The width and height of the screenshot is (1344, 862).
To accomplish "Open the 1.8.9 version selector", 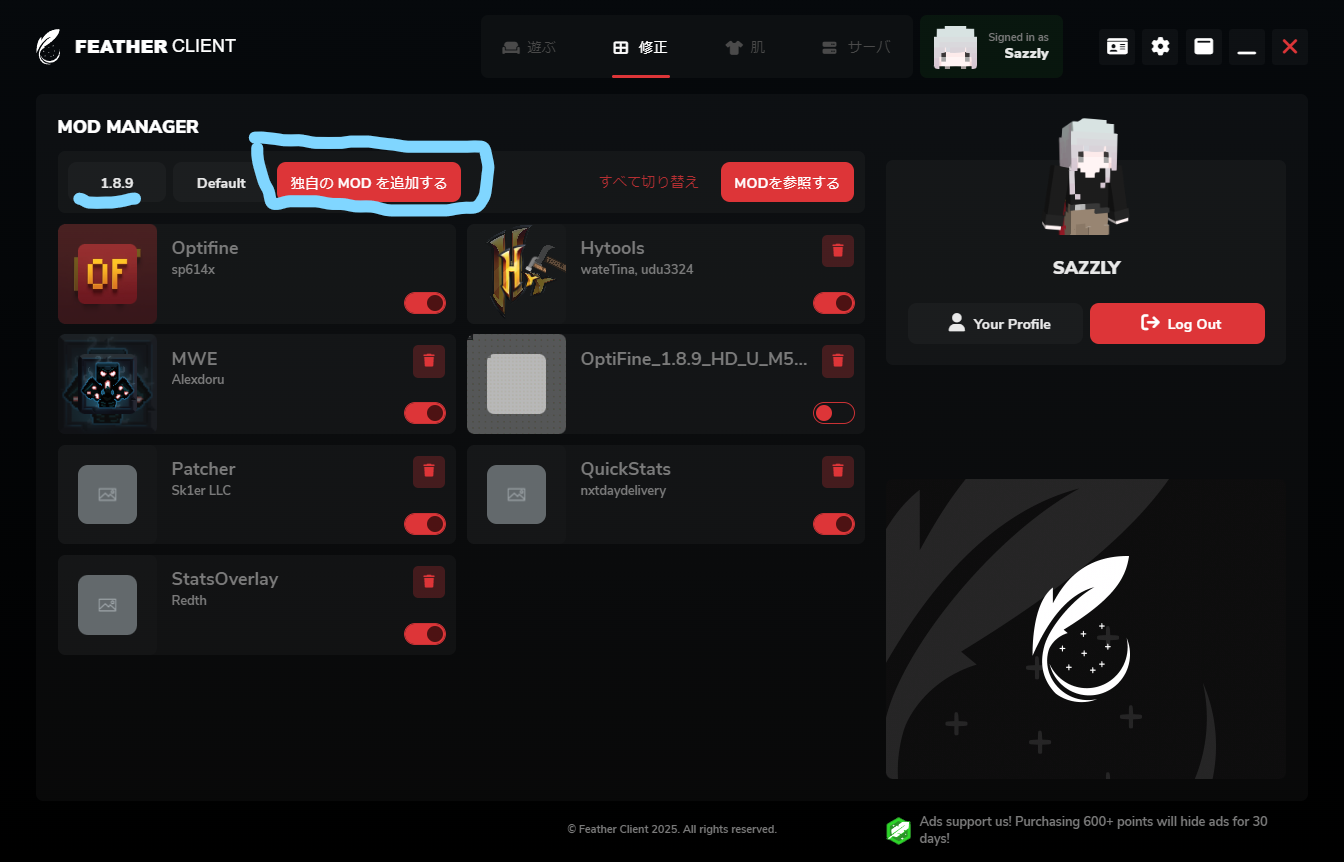I will pos(117,183).
